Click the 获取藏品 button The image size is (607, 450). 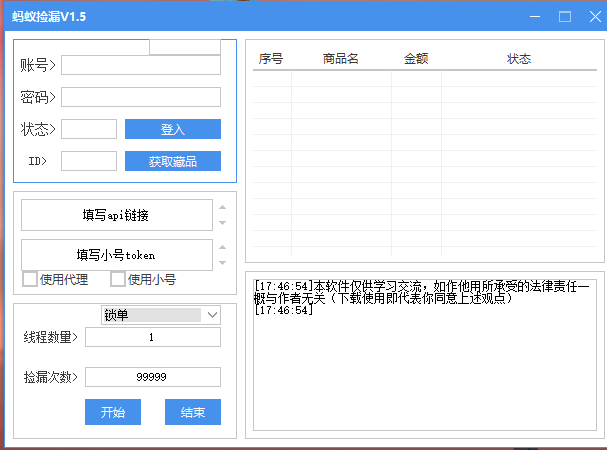tap(173, 161)
